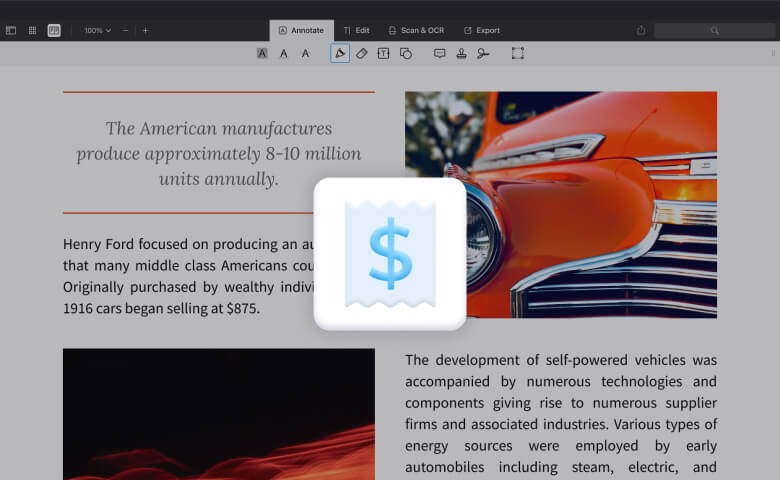The height and width of the screenshot is (480, 780).
Task: Toggle the two-page reading view
Action: (x=54, y=30)
